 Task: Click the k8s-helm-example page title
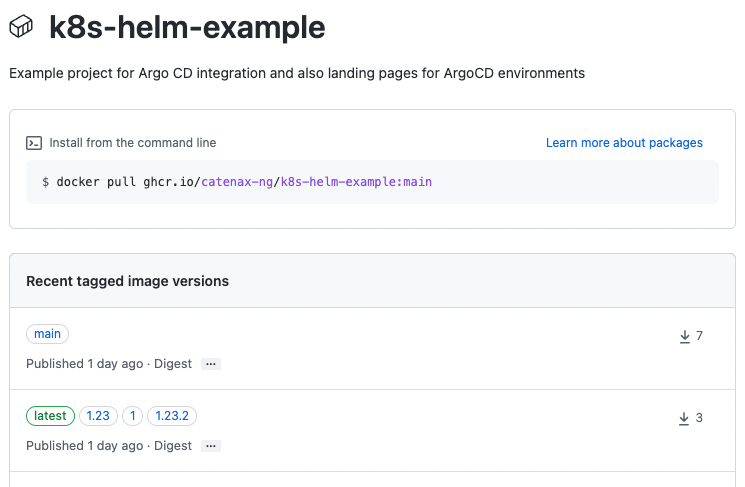(187, 28)
